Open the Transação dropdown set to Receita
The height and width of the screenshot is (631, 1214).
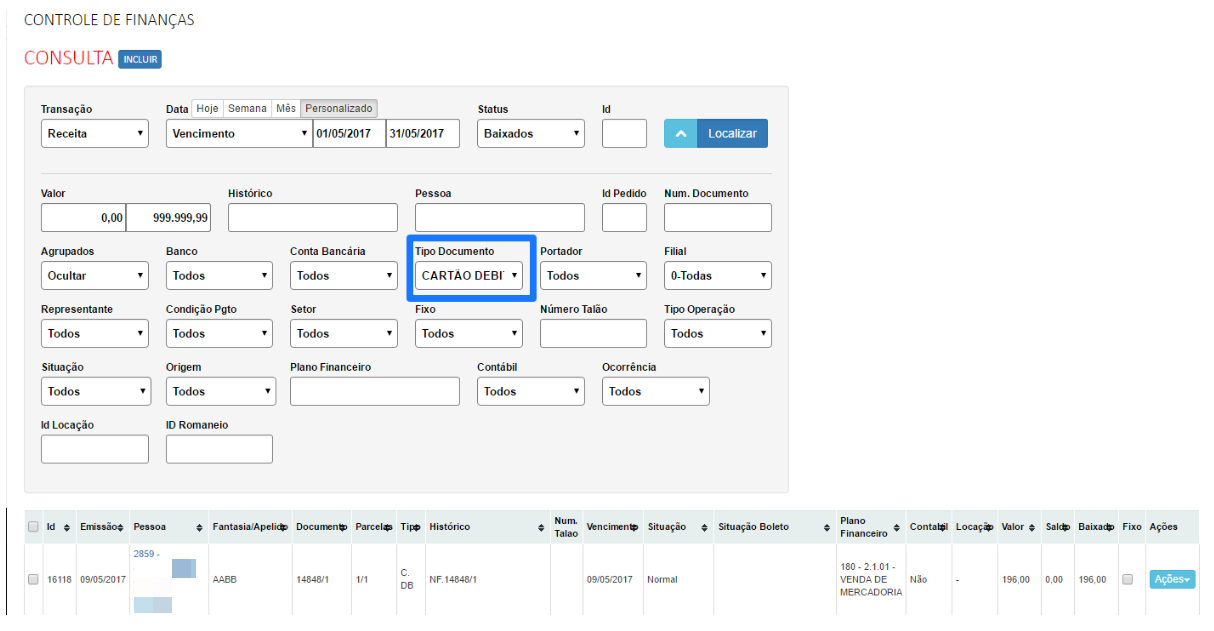[x=94, y=134]
